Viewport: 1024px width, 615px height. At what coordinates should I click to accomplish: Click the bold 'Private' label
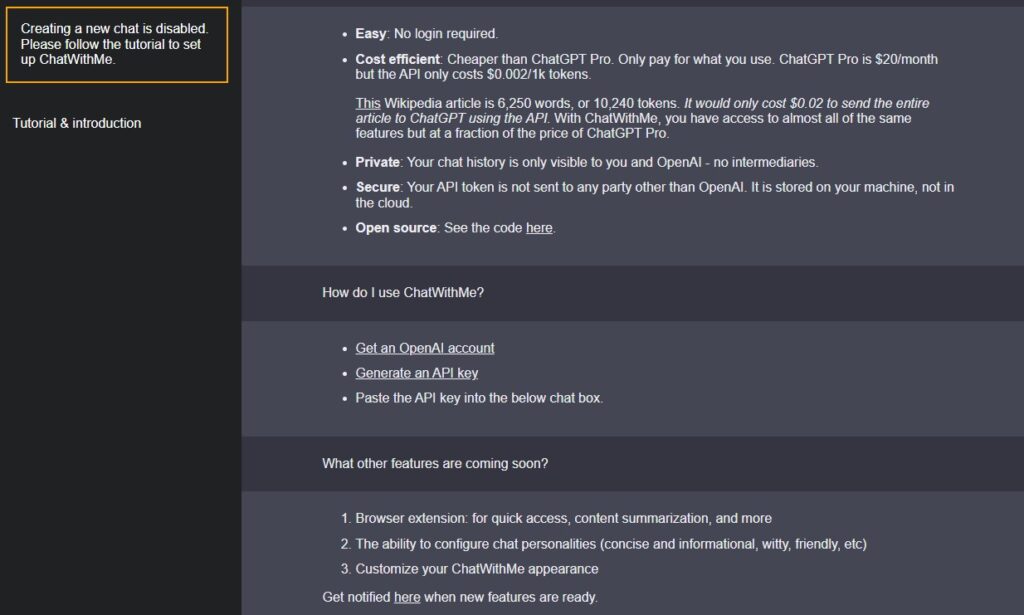(377, 162)
